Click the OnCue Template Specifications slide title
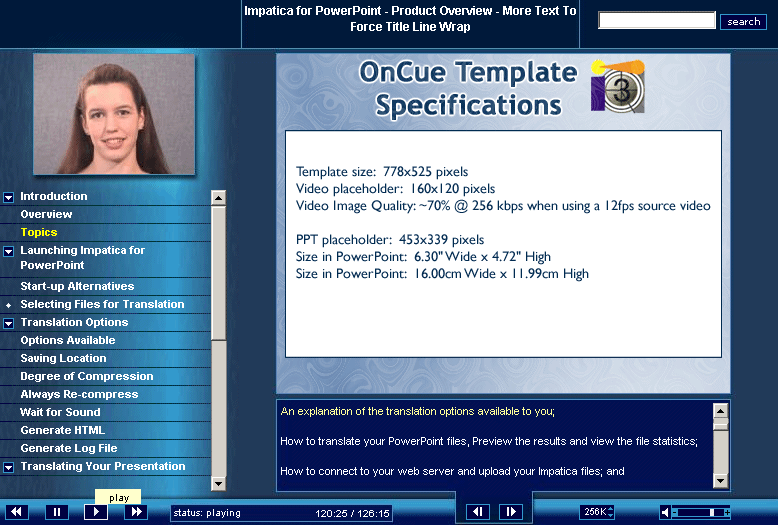The height and width of the screenshot is (525, 778). [x=468, y=88]
